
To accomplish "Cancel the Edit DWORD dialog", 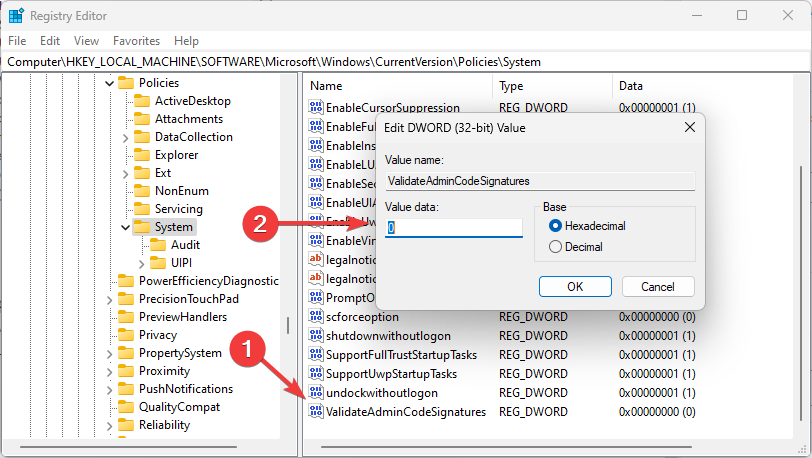I will point(658,287).
